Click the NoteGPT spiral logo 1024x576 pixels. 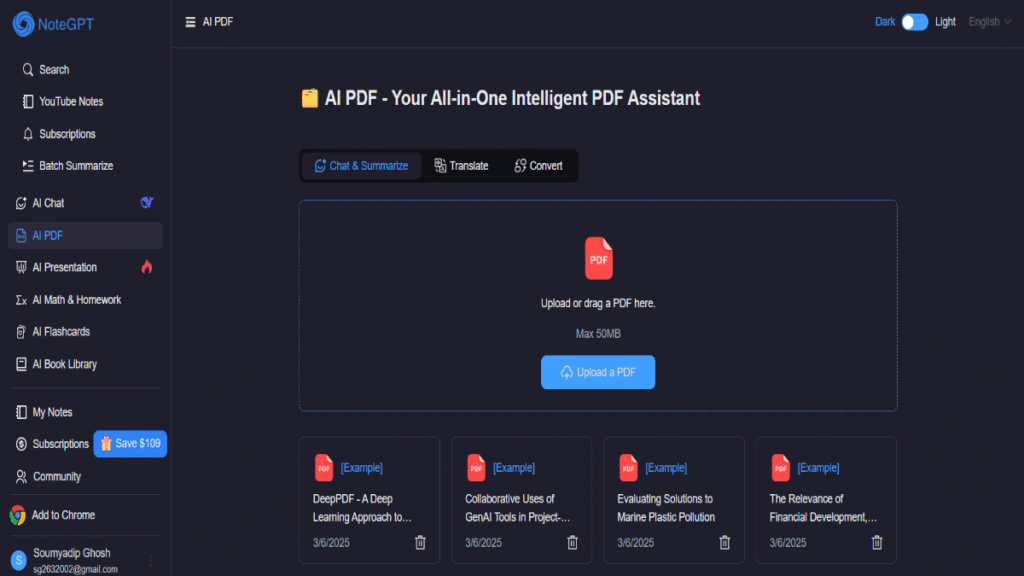(x=24, y=24)
